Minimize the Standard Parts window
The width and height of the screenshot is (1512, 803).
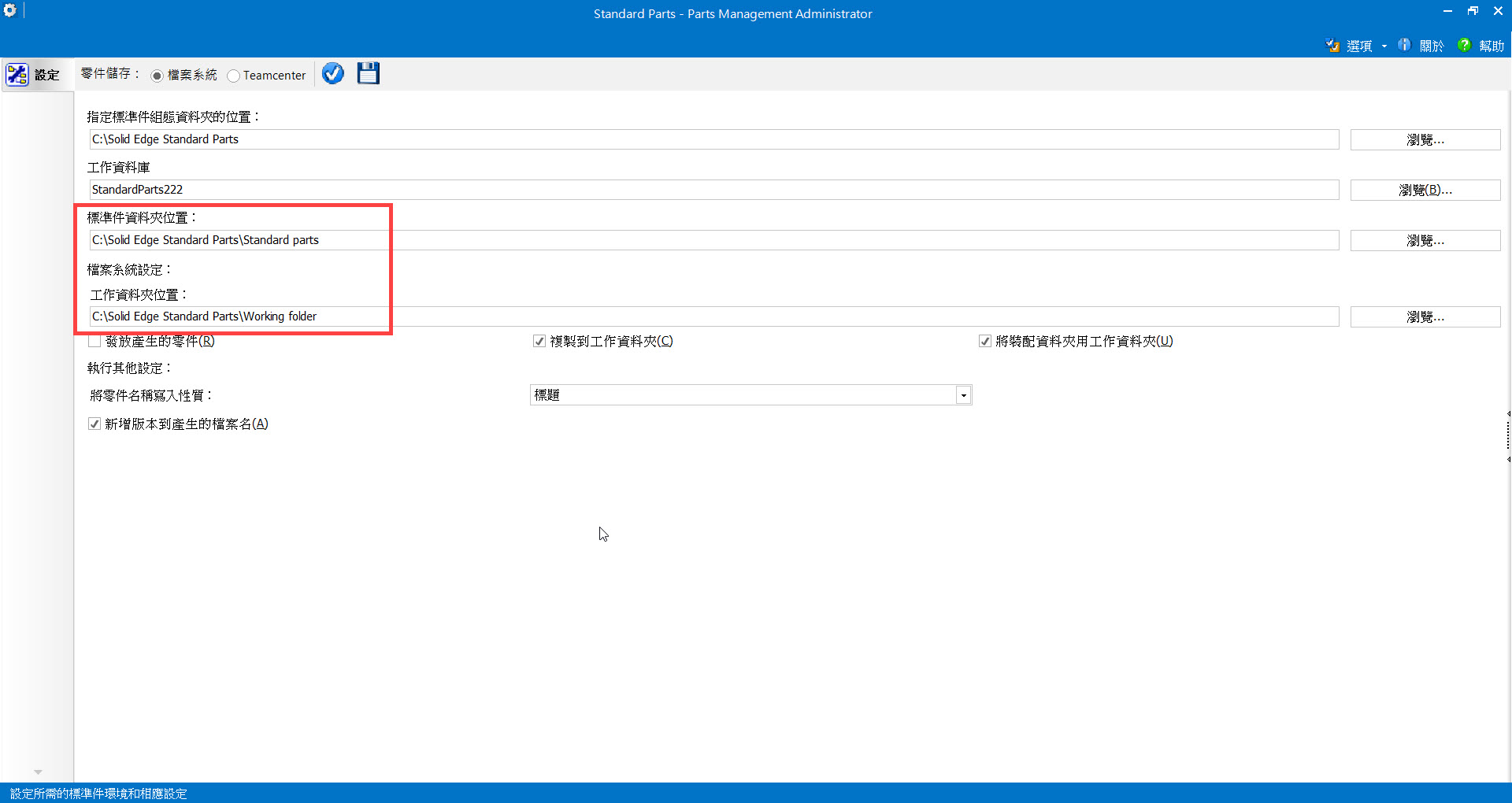[x=1447, y=11]
